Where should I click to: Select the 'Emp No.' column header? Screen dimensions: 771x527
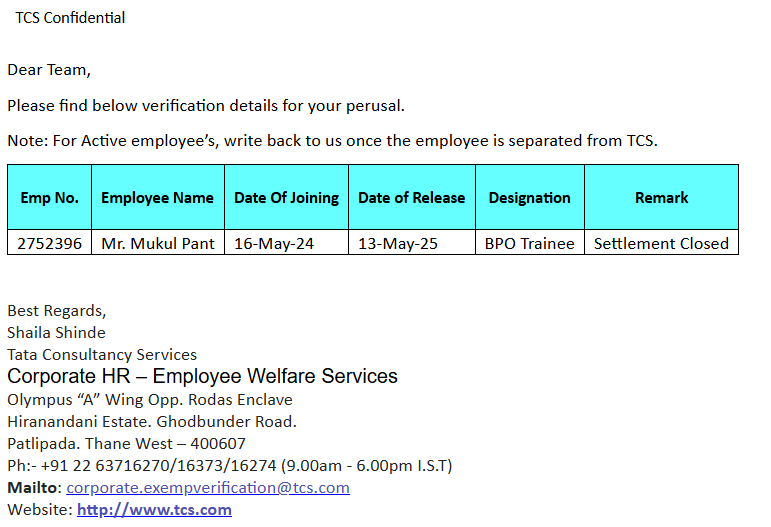point(50,198)
